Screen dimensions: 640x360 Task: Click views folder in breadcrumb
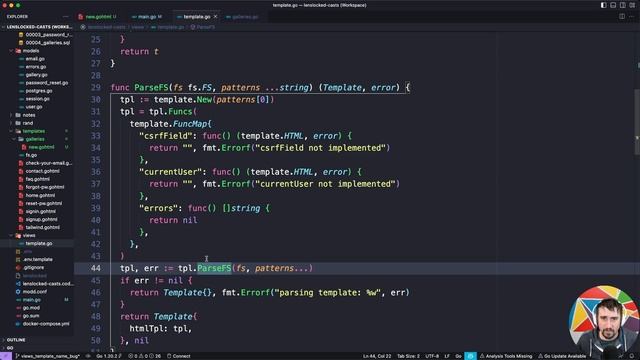(138, 27)
